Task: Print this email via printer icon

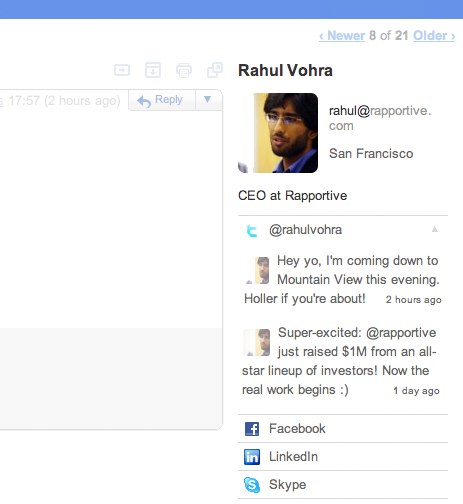Action: [x=184, y=70]
